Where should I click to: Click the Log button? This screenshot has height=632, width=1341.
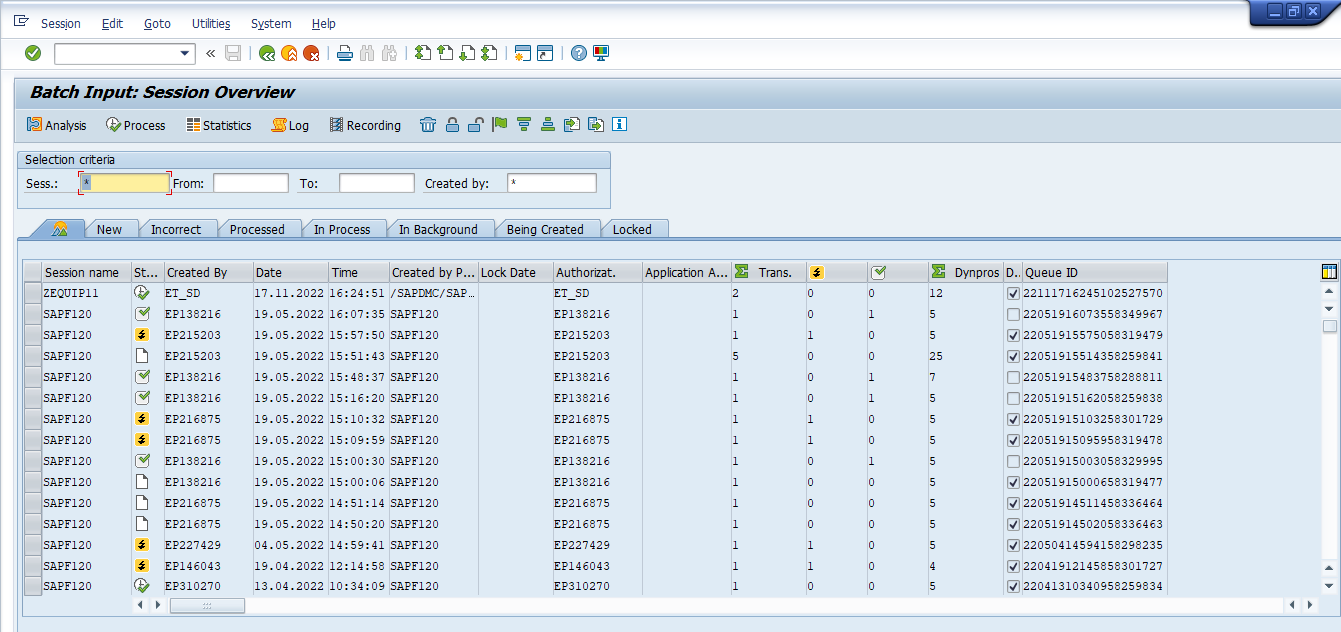coord(290,125)
